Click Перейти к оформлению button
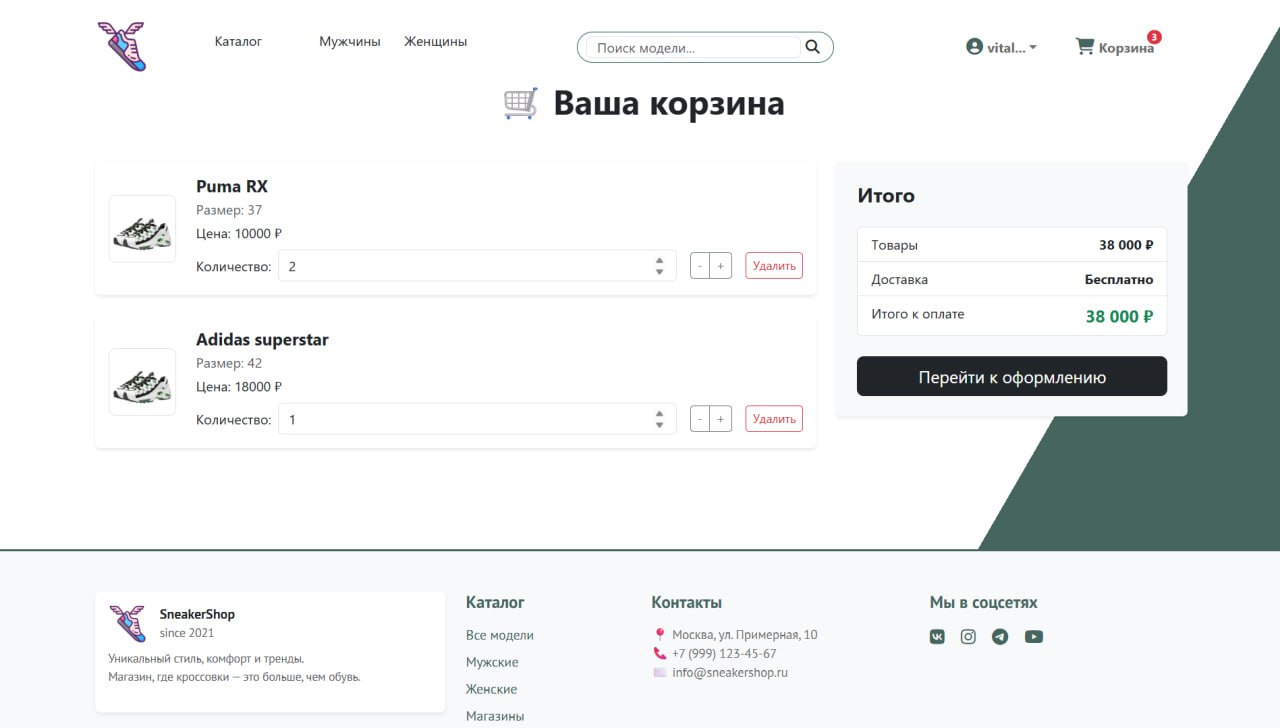The width and height of the screenshot is (1280, 728). pyautogui.click(x=1012, y=376)
